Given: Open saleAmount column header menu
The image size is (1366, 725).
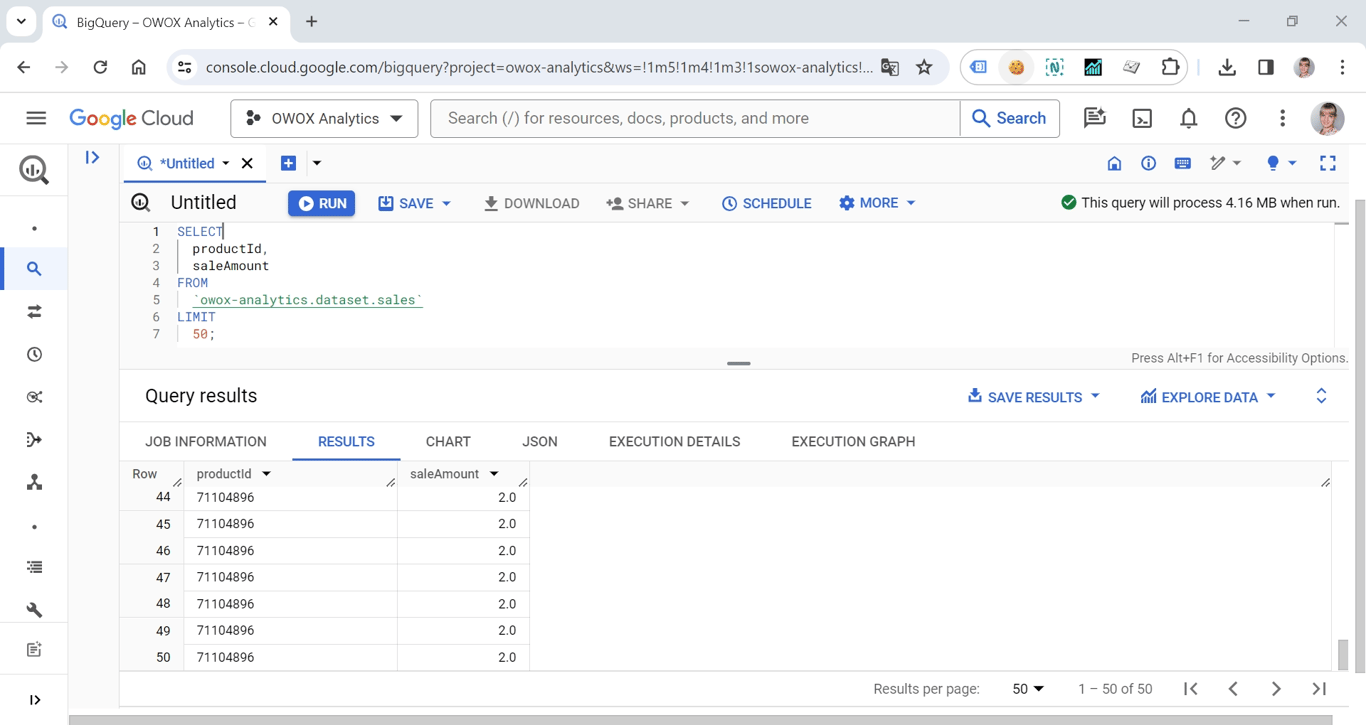Looking at the screenshot, I should click(494, 474).
